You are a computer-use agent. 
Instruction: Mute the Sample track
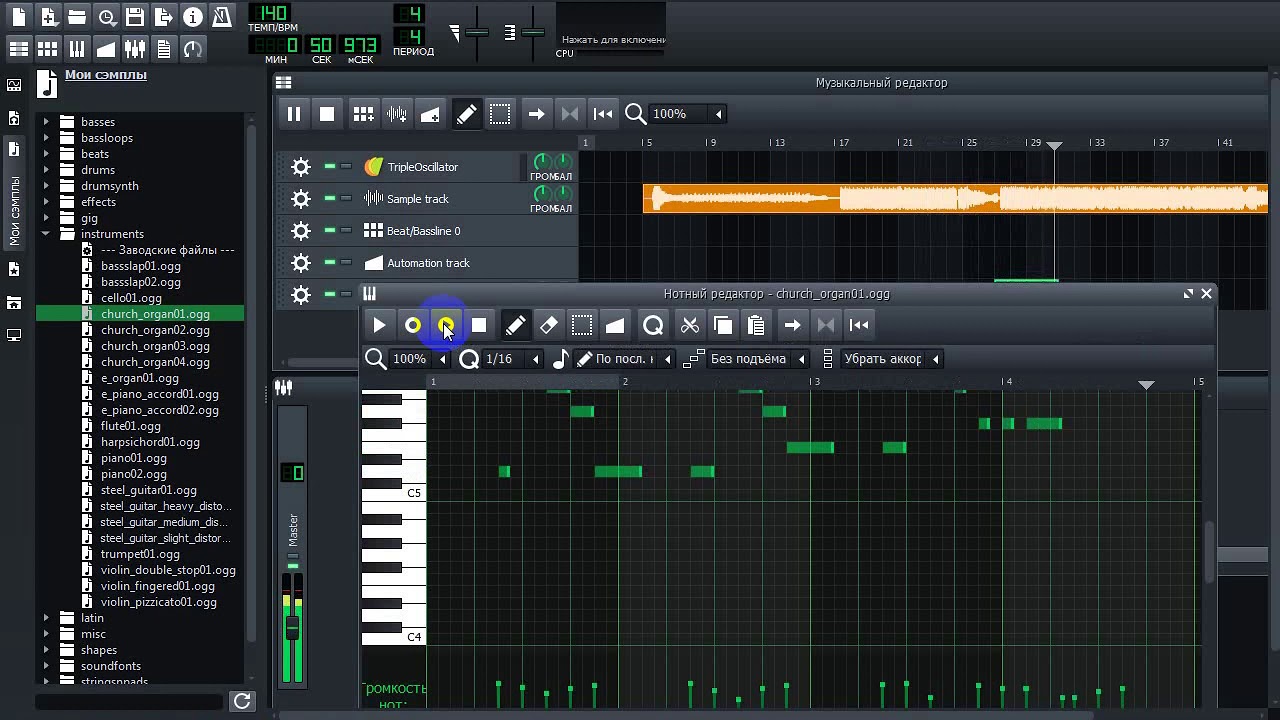pyautogui.click(x=330, y=199)
